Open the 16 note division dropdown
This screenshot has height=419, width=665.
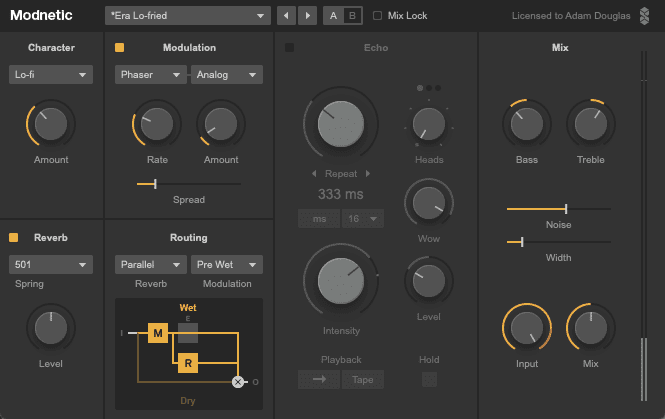pyautogui.click(x=363, y=218)
